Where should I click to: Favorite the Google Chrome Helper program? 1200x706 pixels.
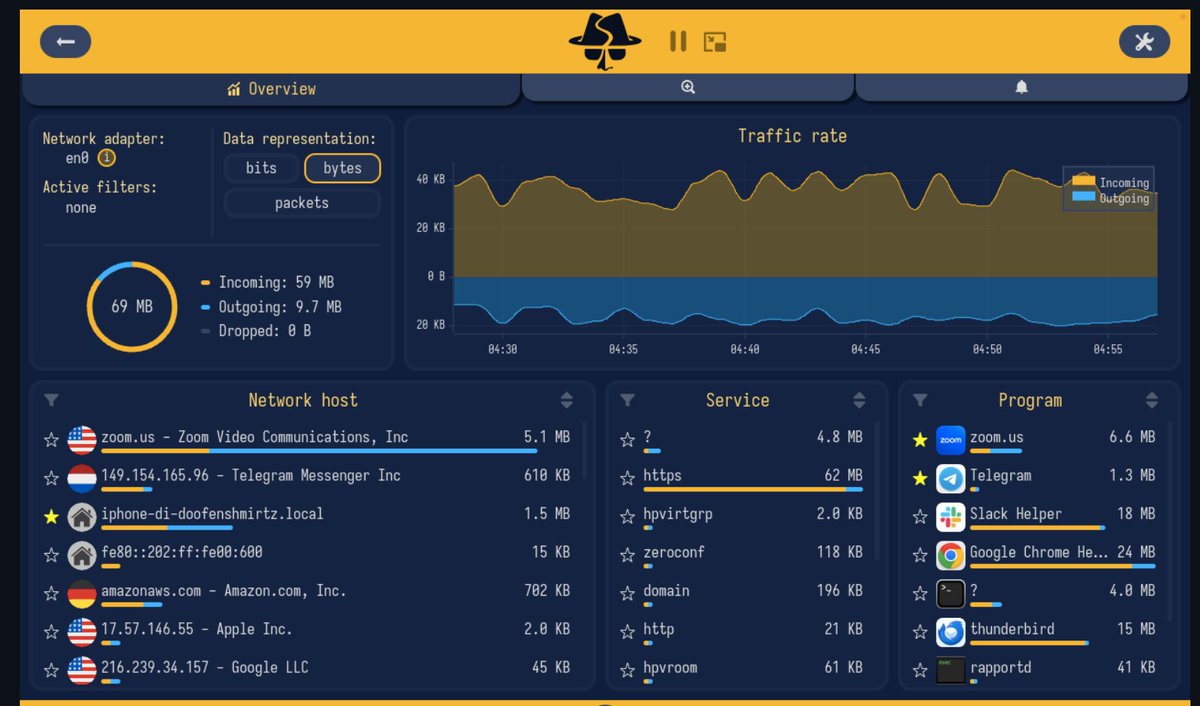coord(920,555)
